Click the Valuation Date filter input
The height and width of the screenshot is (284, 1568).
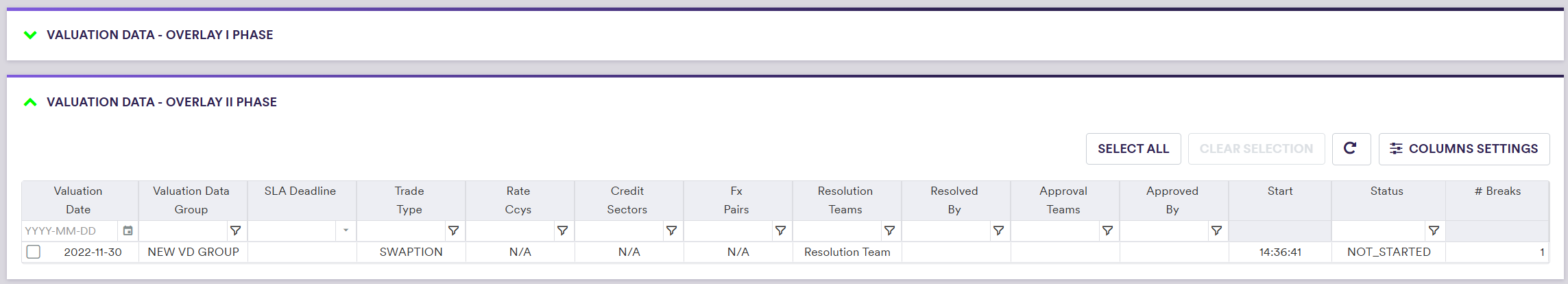coord(70,231)
